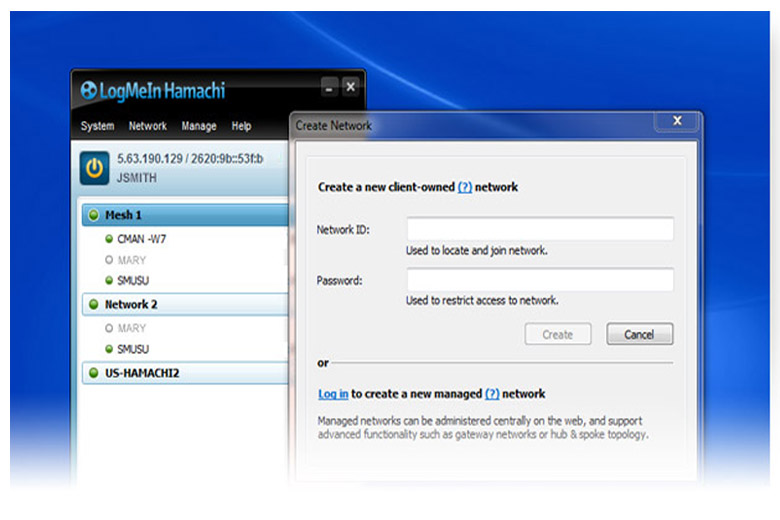Viewport: 780px width, 520px height.
Task: Select SMUSU under Network 2
Action: [x=133, y=349]
